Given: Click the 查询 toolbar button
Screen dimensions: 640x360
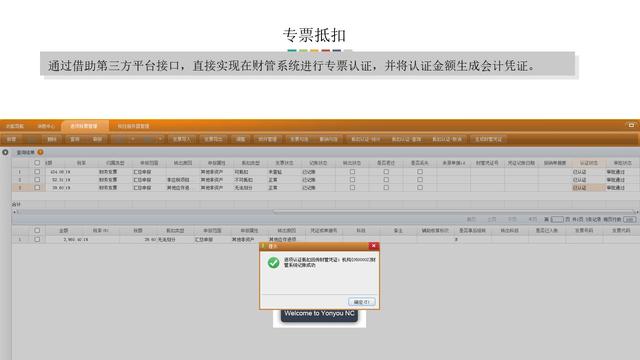Looking at the screenshot, I should [x=75, y=139].
